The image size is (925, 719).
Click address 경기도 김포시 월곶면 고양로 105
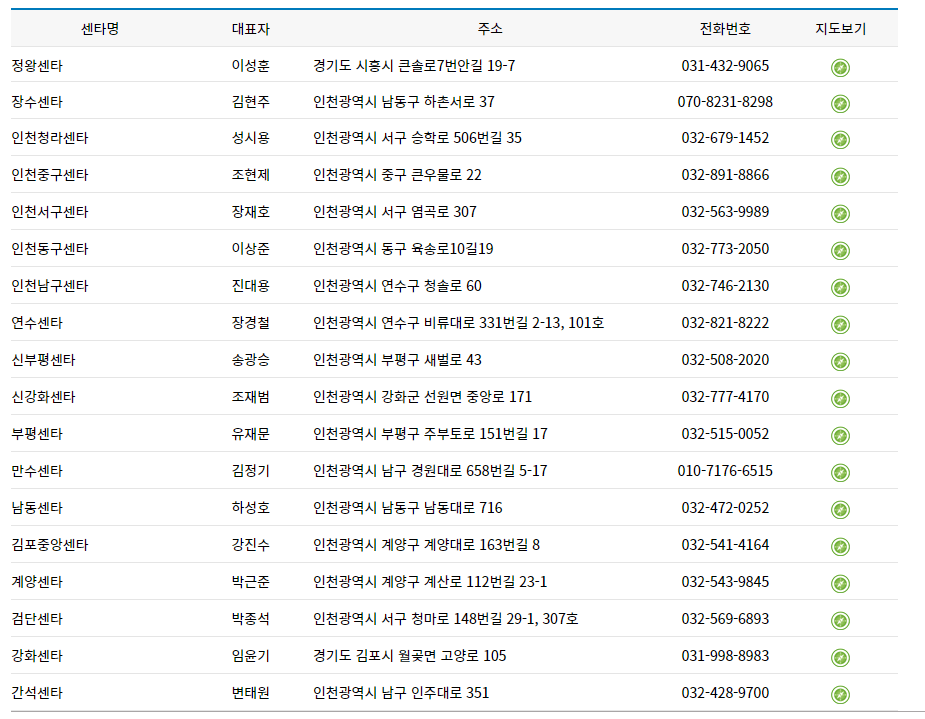click(x=409, y=655)
